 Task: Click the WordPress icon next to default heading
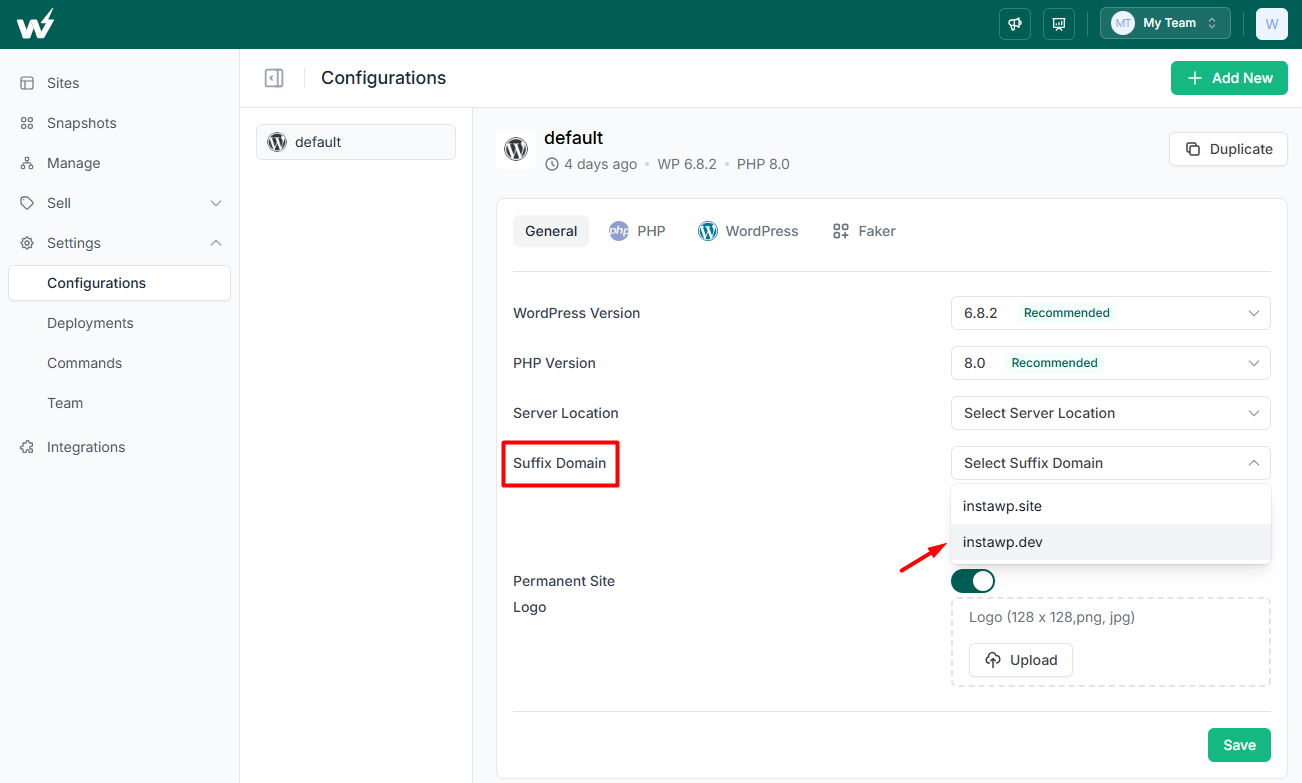tap(516, 149)
